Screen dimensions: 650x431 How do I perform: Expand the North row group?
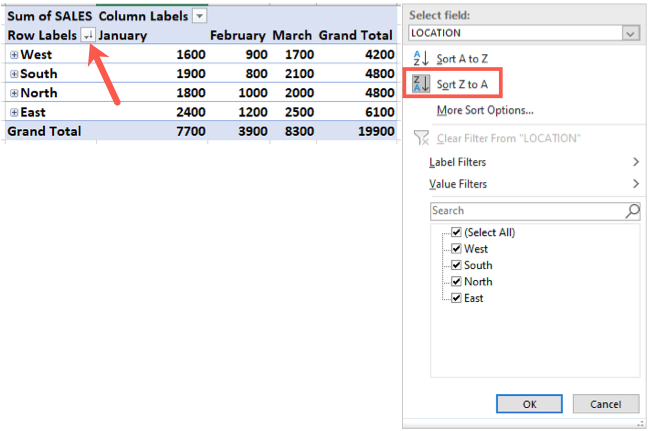14,93
